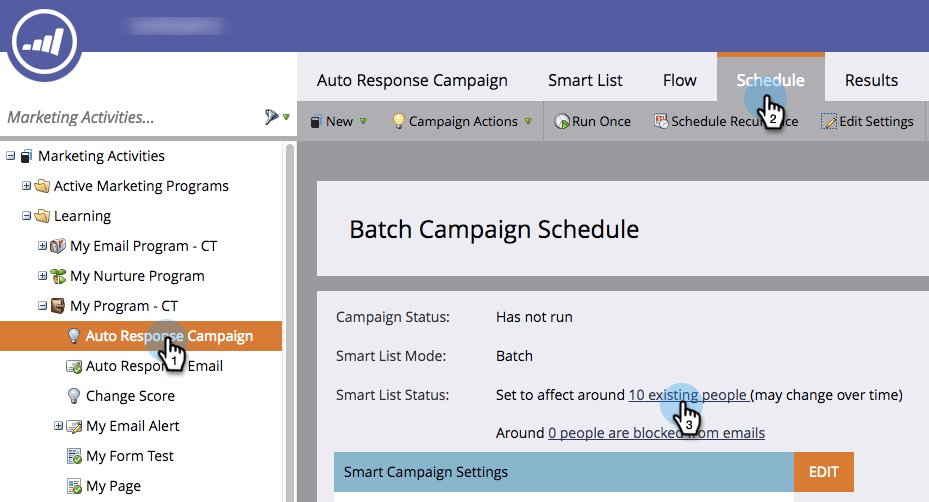Open the 0 people are blocked link

[x=656, y=433]
